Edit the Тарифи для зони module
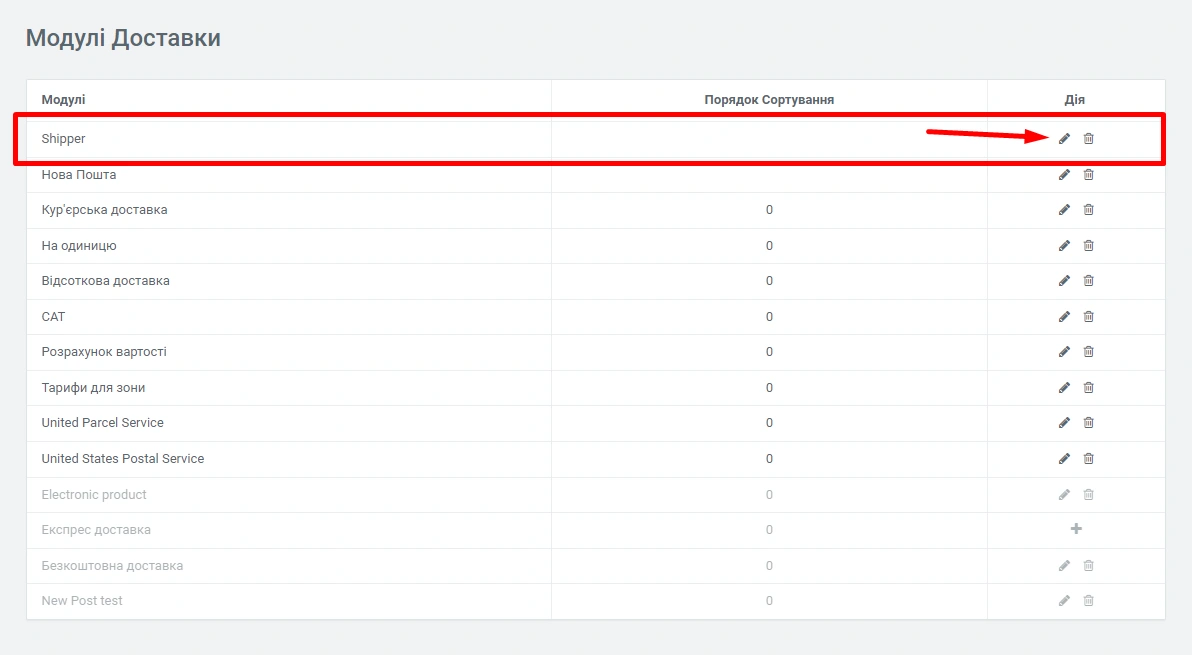Viewport: 1192px width, 655px height. pyautogui.click(x=1064, y=388)
